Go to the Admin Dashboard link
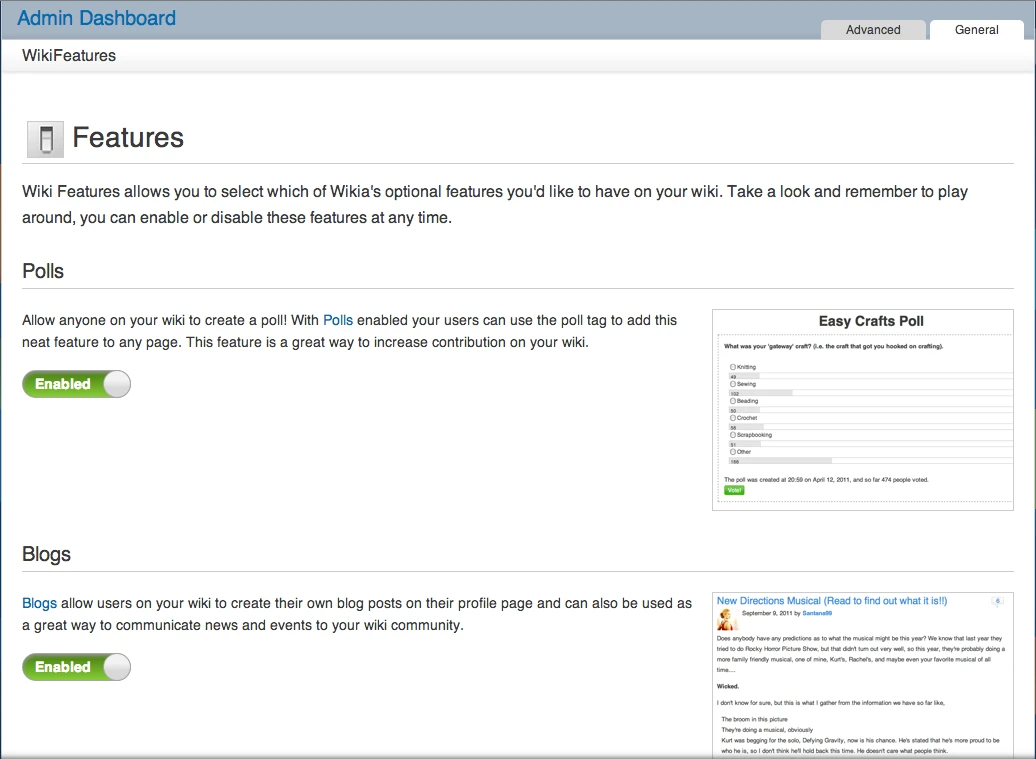Viewport: 1036px width, 759px height. [96, 18]
